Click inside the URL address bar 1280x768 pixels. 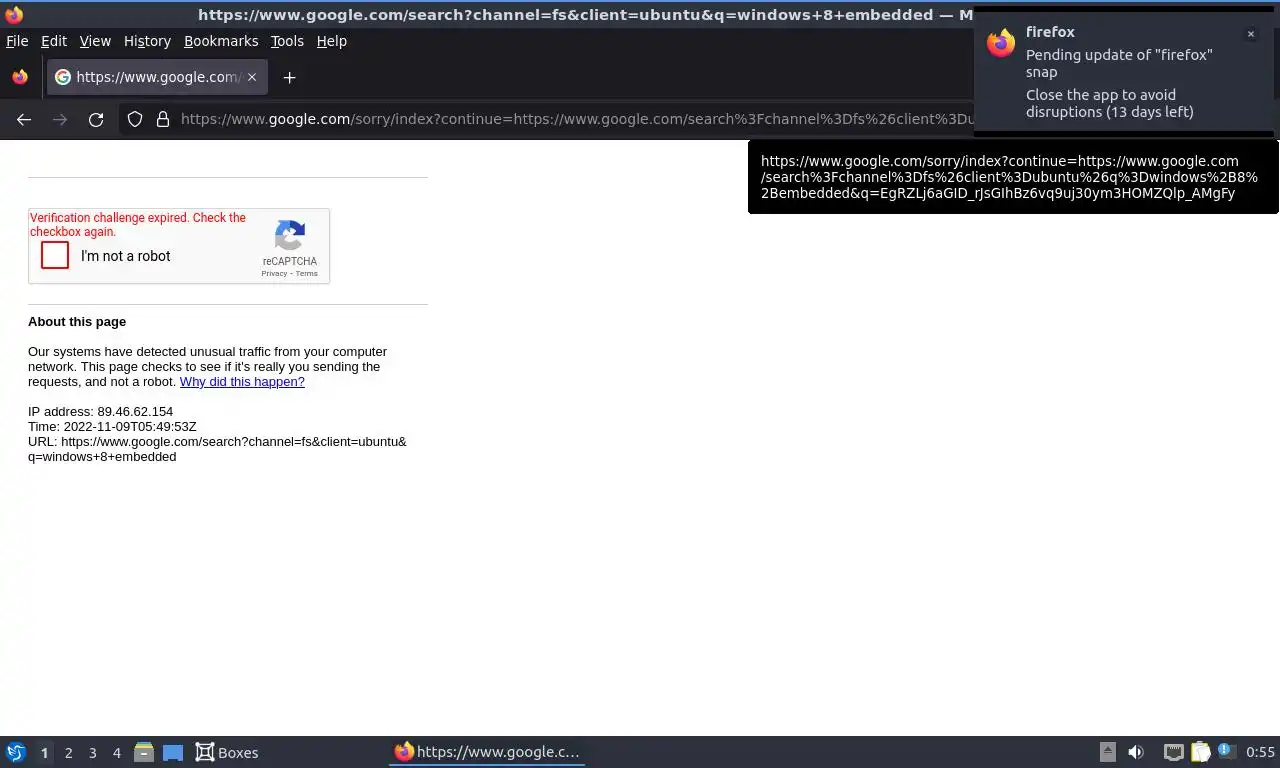tap(575, 119)
